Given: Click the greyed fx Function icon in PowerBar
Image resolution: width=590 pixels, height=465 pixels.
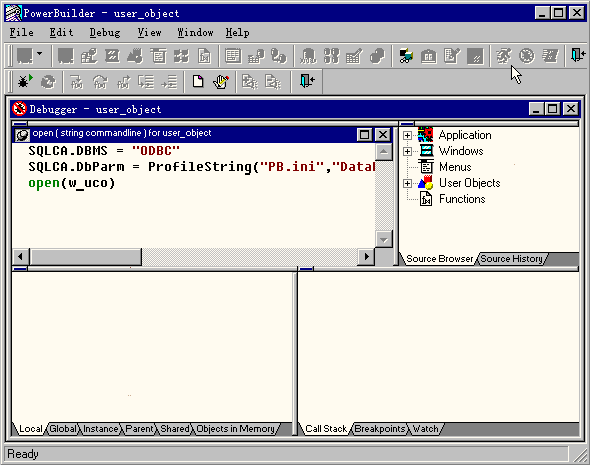Looking at the screenshot, I should (x=204, y=56).
